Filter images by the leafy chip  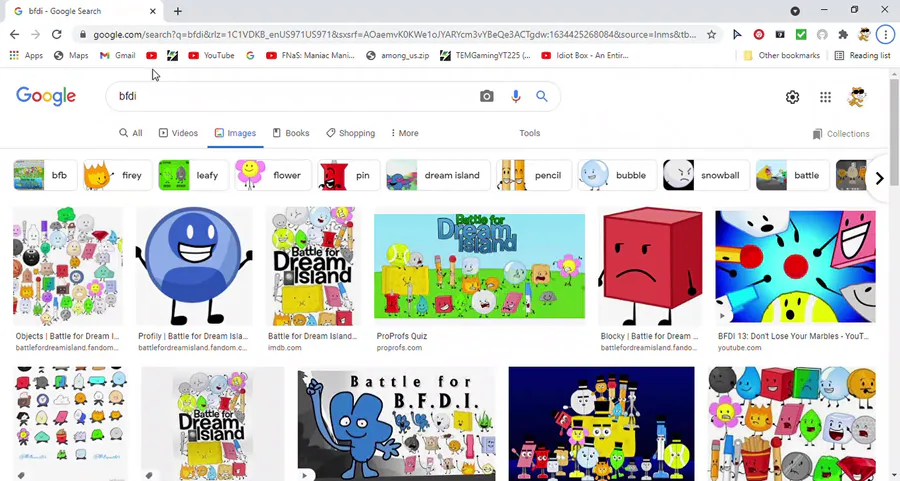tap(193, 176)
